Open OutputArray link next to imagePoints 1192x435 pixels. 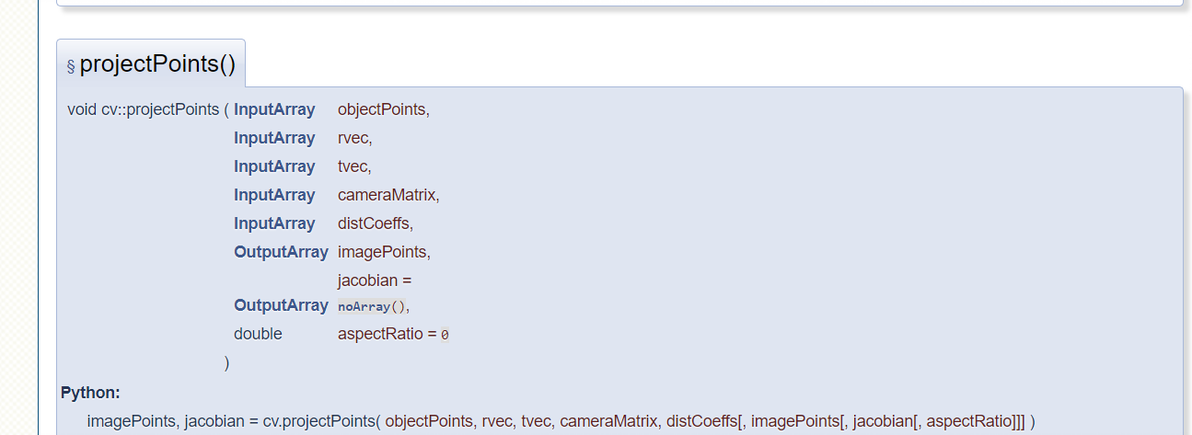pyautogui.click(x=281, y=252)
